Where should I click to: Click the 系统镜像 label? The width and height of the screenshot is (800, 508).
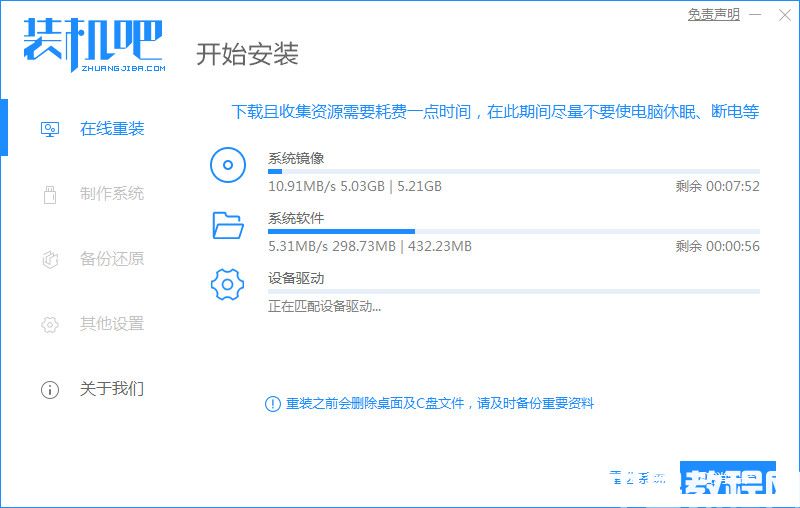pyautogui.click(x=296, y=158)
